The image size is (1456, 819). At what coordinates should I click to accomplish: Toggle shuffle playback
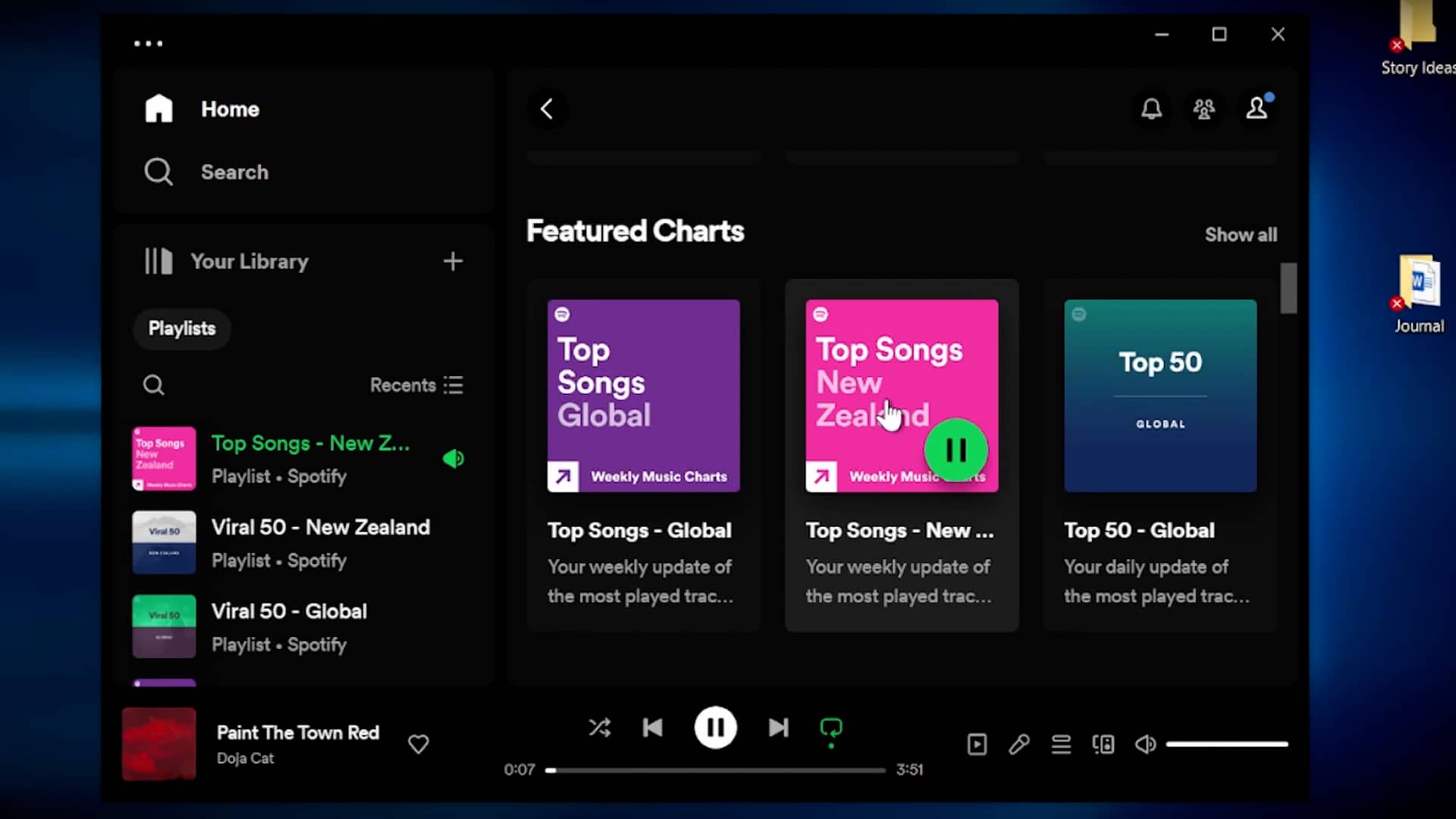coord(599,728)
